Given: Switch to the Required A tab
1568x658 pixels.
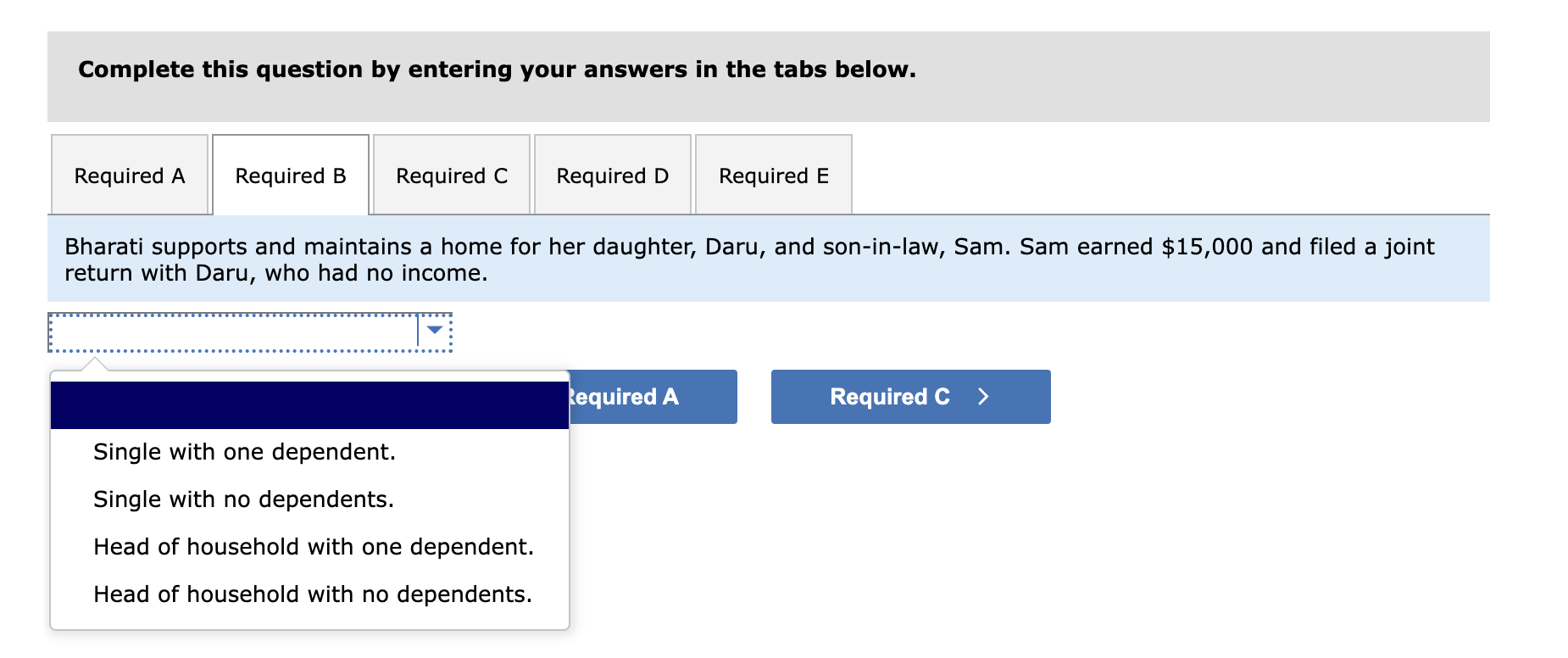Looking at the screenshot, I should click(130, 176).
